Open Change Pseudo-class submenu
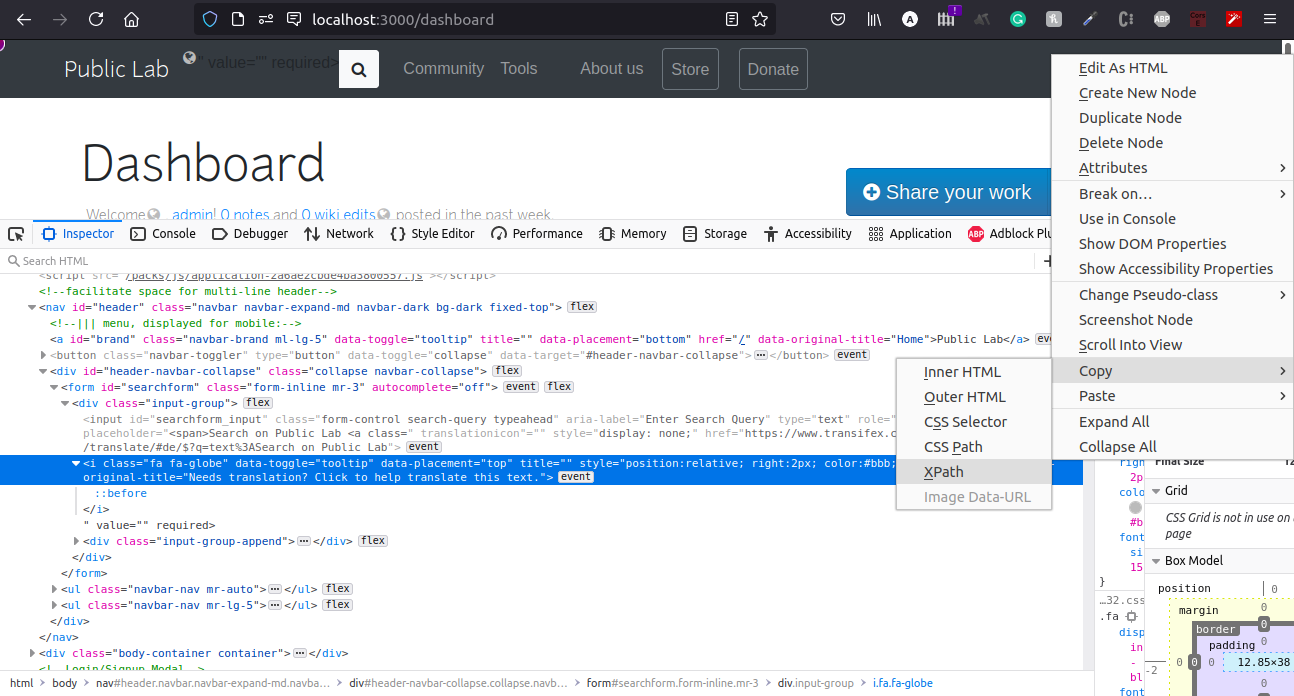This screenshot has height=696, width=1294. (x=1172, y=295)
